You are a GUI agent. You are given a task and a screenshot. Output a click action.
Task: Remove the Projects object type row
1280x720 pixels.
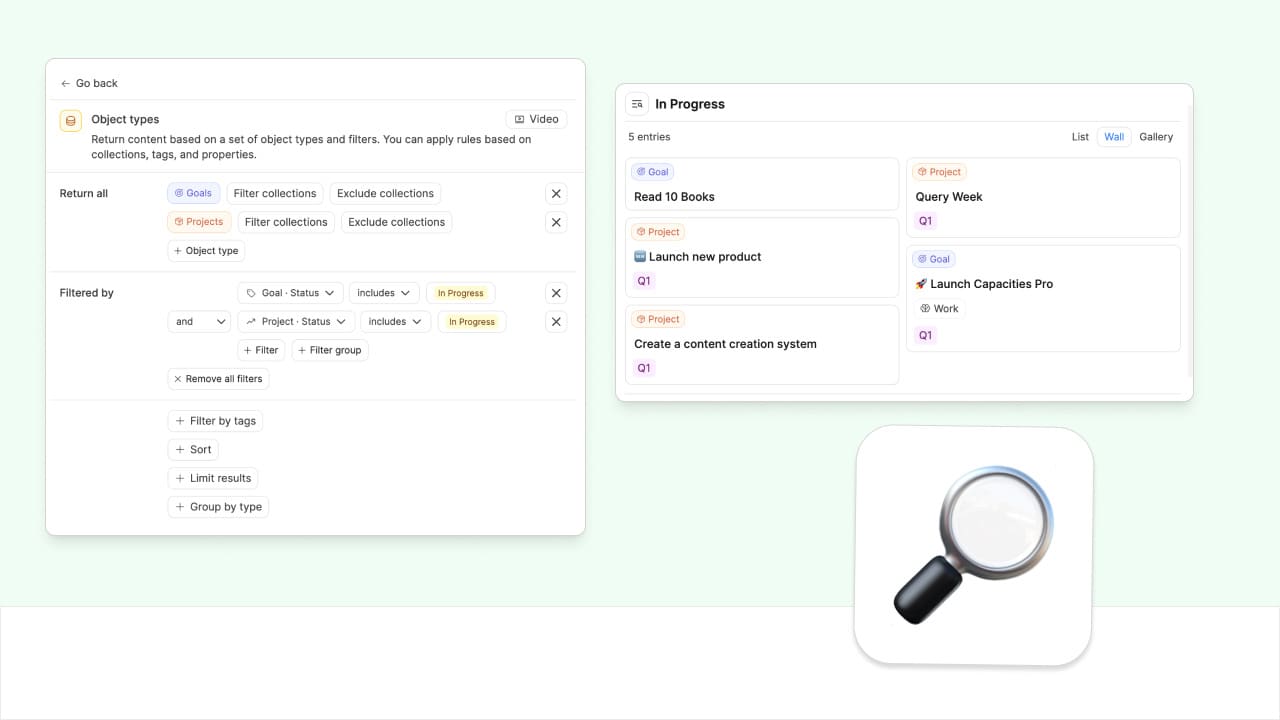(556, 222)
